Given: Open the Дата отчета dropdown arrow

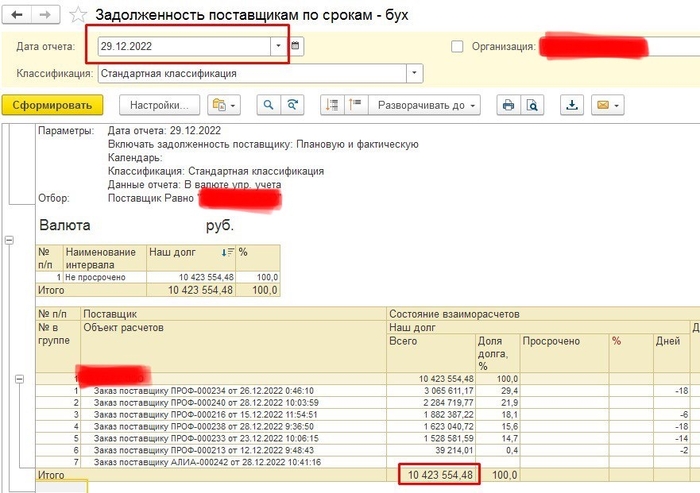Looking at the screenshot, I should 277,46.
